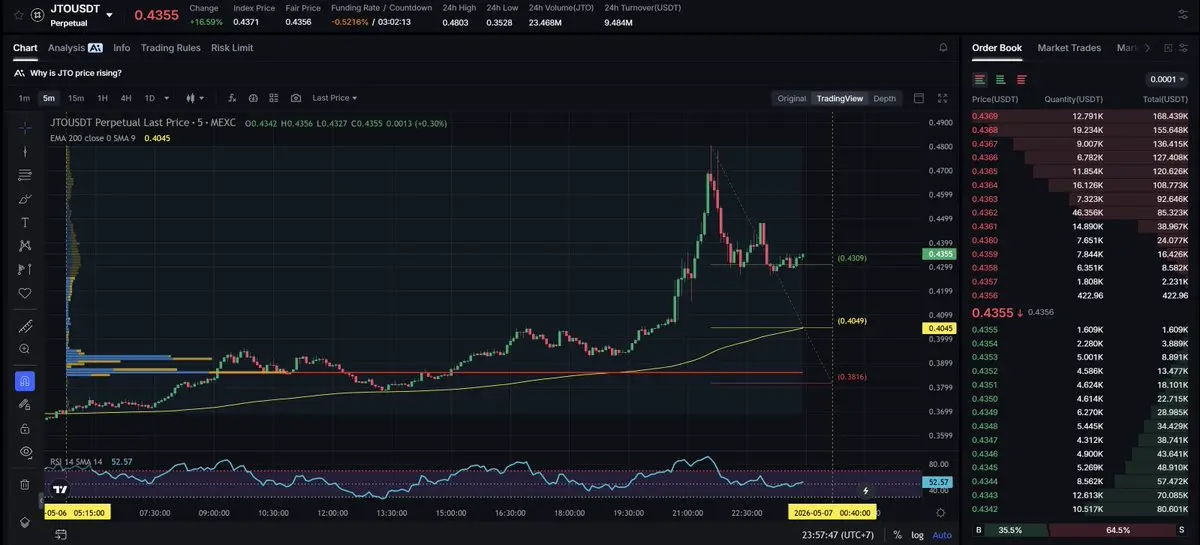Switch chart to Original view
This screenshot has height=545, width=1200.
tap(792, 98)
